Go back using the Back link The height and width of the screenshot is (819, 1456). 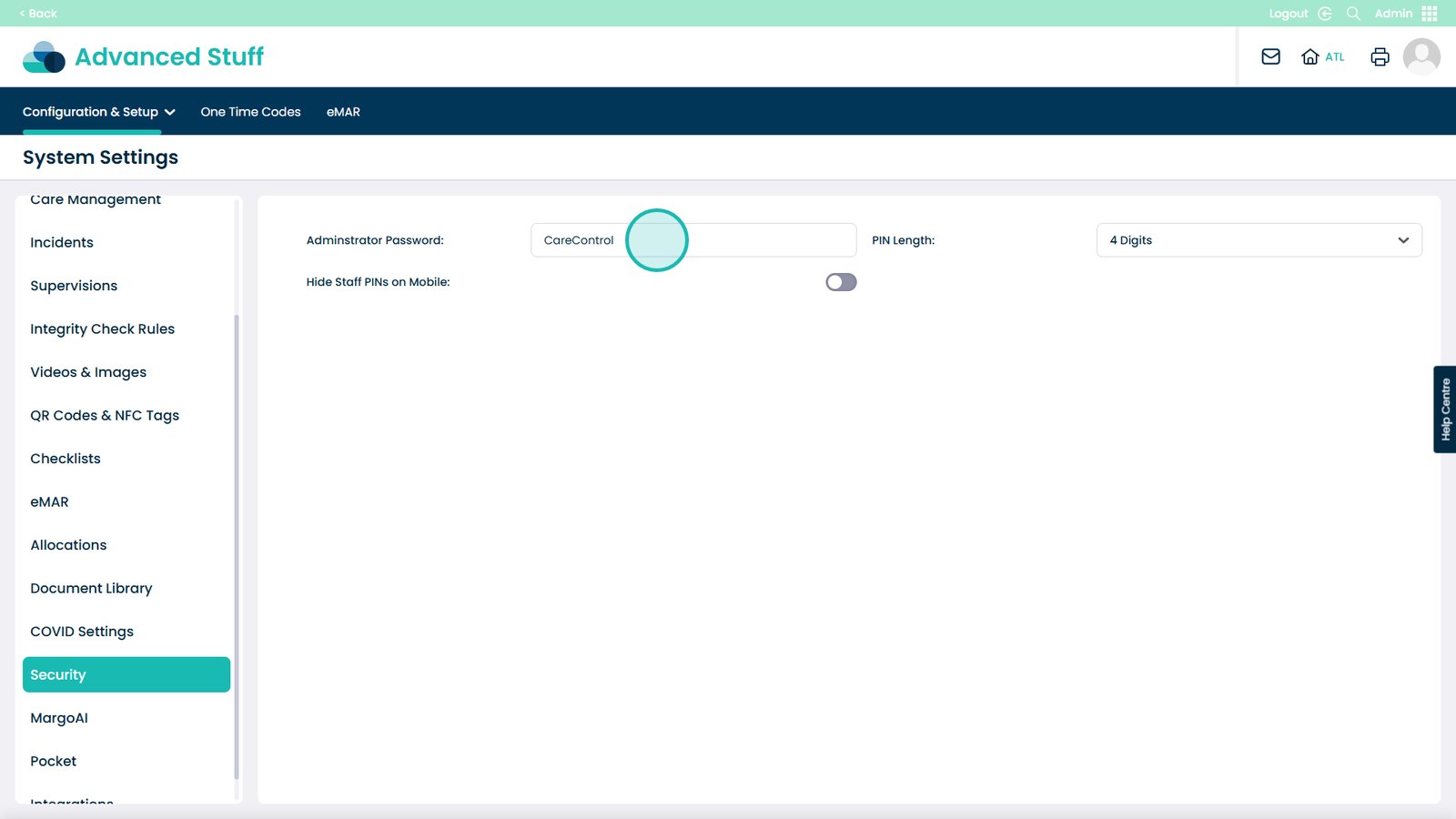(38, 14)
